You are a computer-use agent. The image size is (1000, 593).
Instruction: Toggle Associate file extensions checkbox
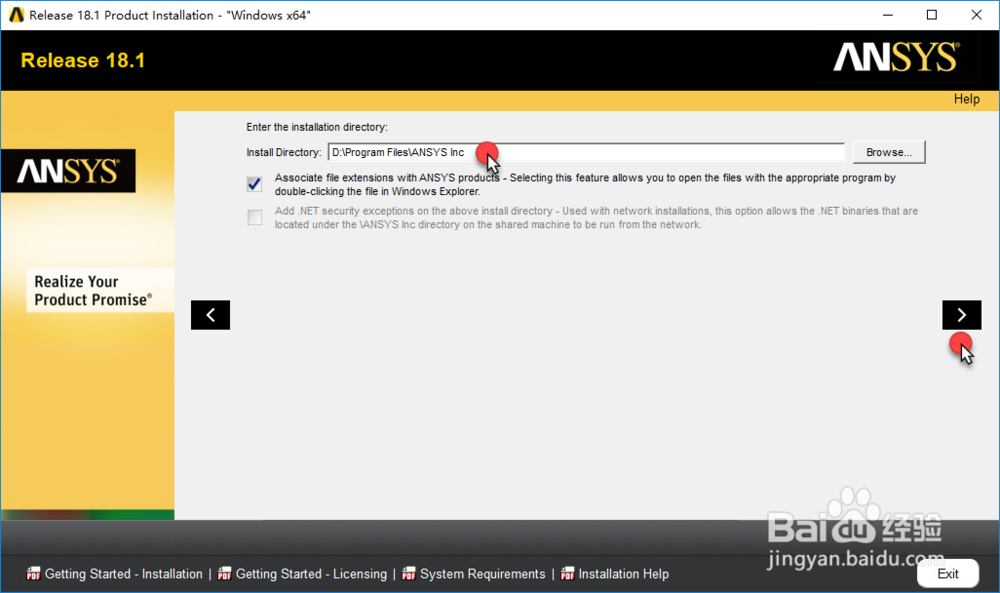(x=254, y=184)
